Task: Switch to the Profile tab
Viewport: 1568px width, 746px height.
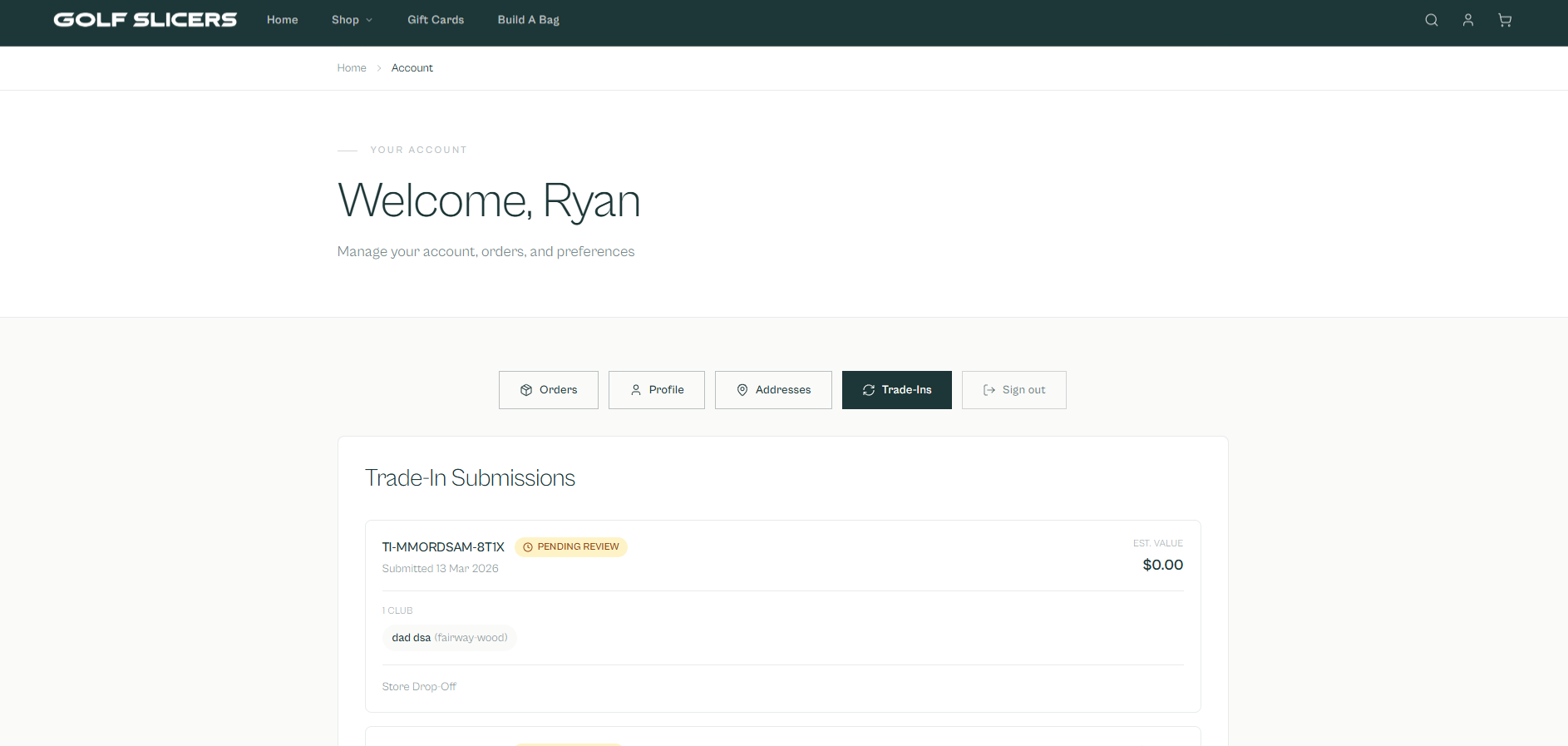Action: (x=657, y=390)
